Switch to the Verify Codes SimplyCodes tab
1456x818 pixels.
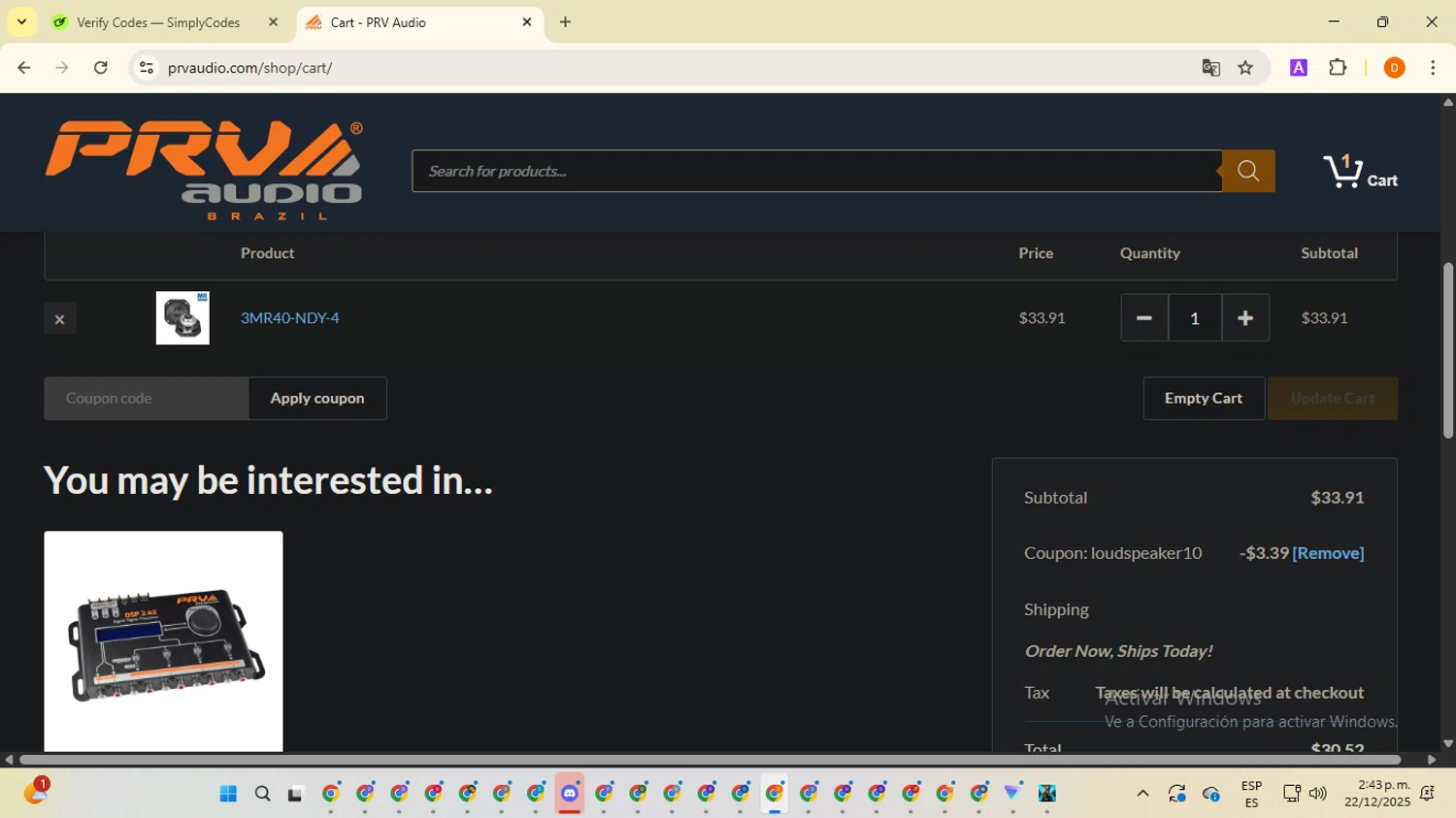(157, 22)
